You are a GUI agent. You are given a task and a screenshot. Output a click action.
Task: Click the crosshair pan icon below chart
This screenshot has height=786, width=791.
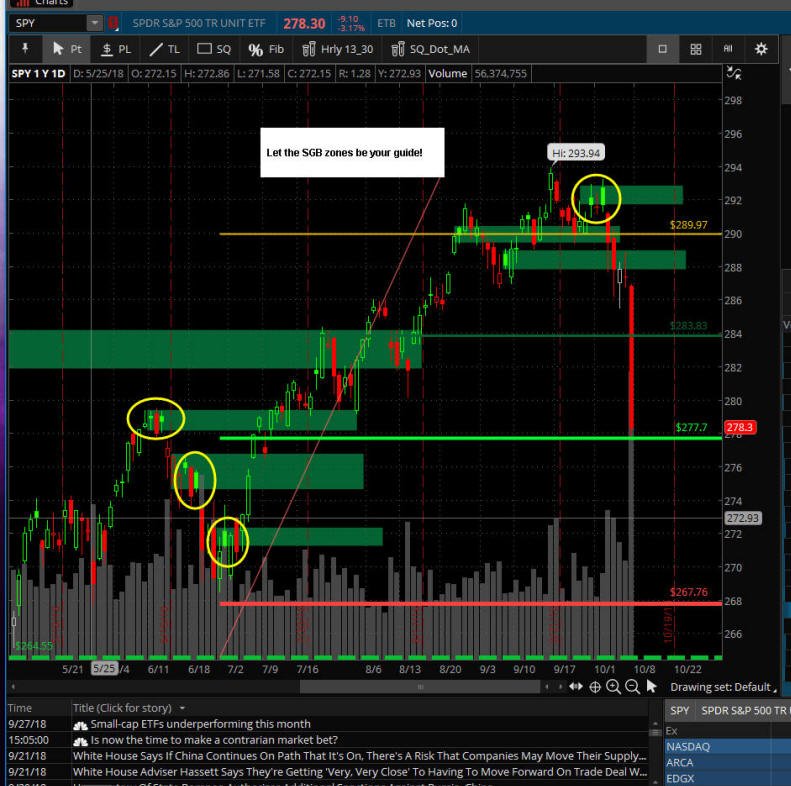pos(595,687)
